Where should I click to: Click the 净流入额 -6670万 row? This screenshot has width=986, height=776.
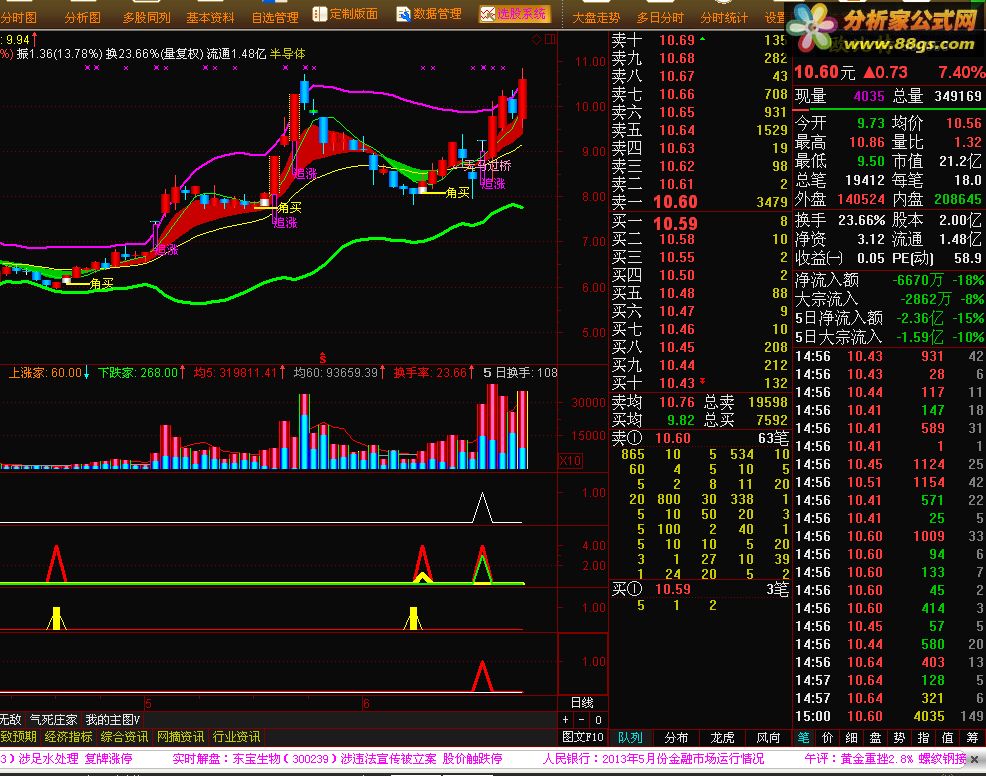889,280
